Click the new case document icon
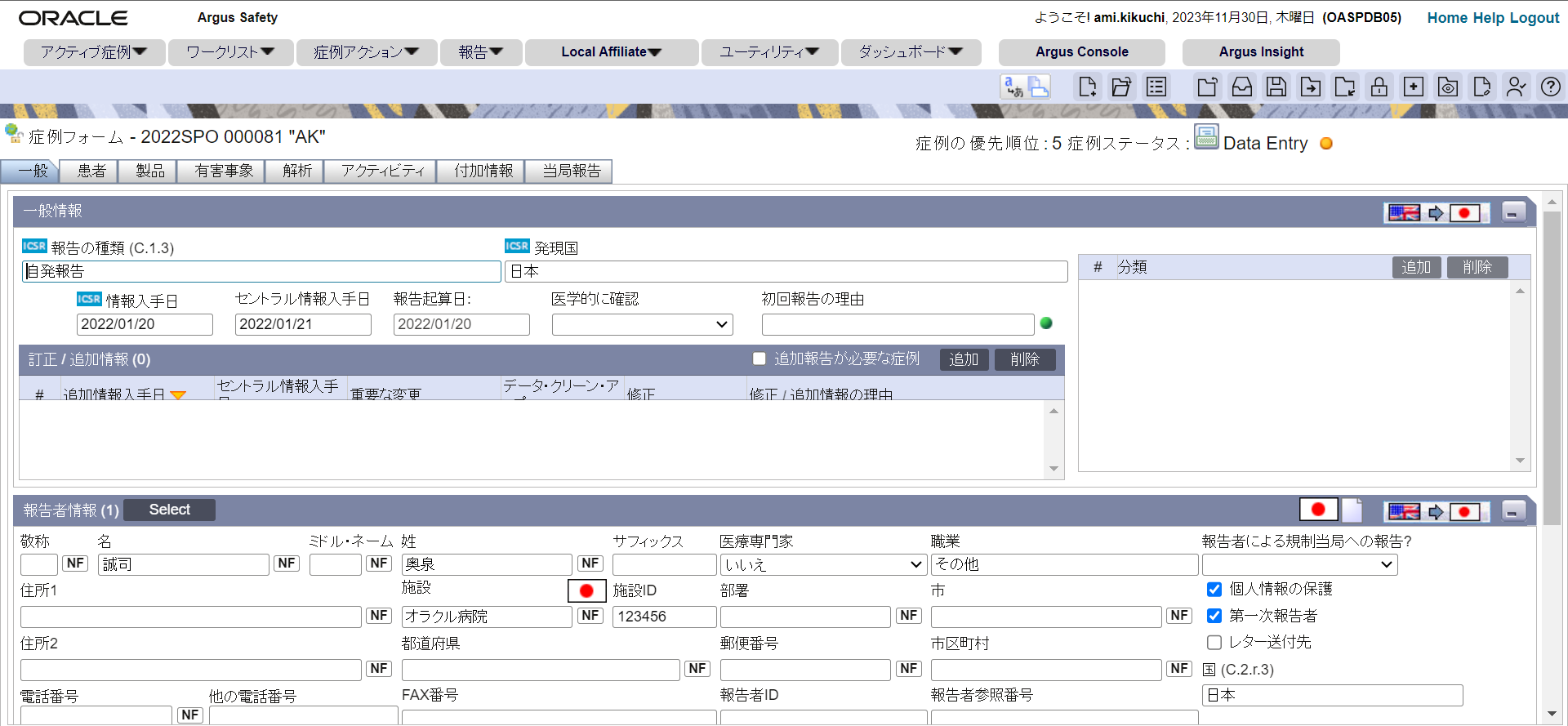 point(1087,87)
